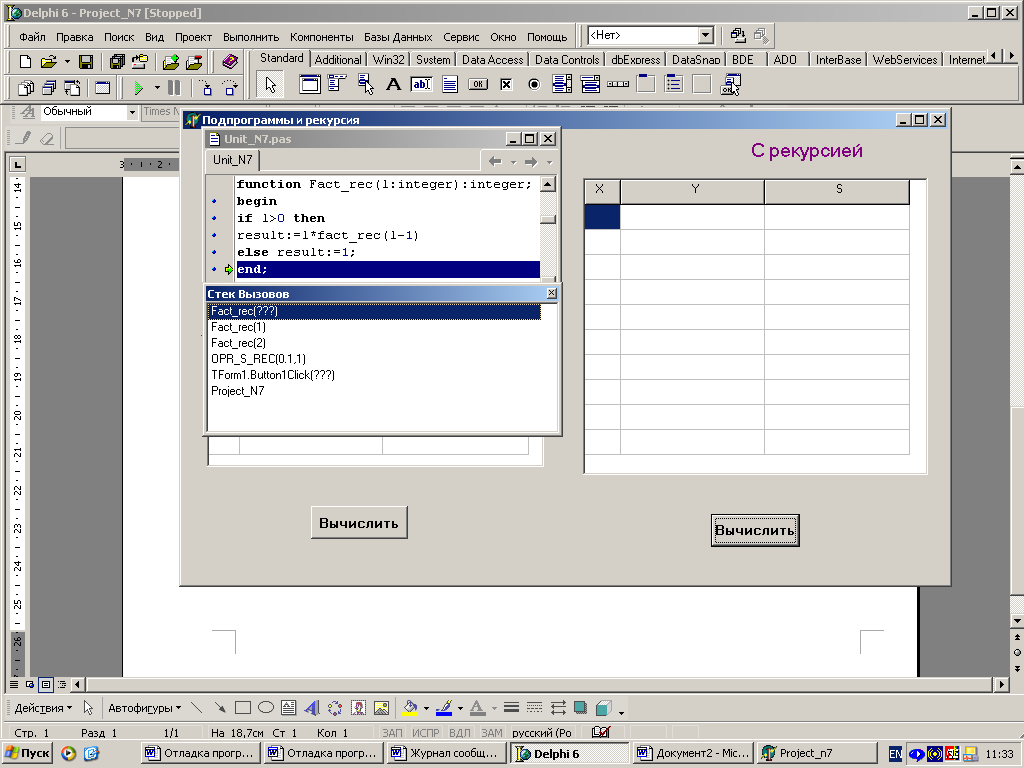Screen dimensions: 1024x768
Task: Select the Unit_N7 editor tab
Action: [x=232, y=160]
